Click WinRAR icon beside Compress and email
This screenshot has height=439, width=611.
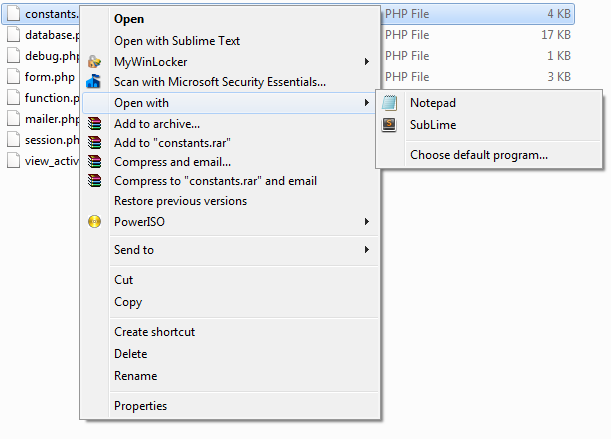coord(94,161)
